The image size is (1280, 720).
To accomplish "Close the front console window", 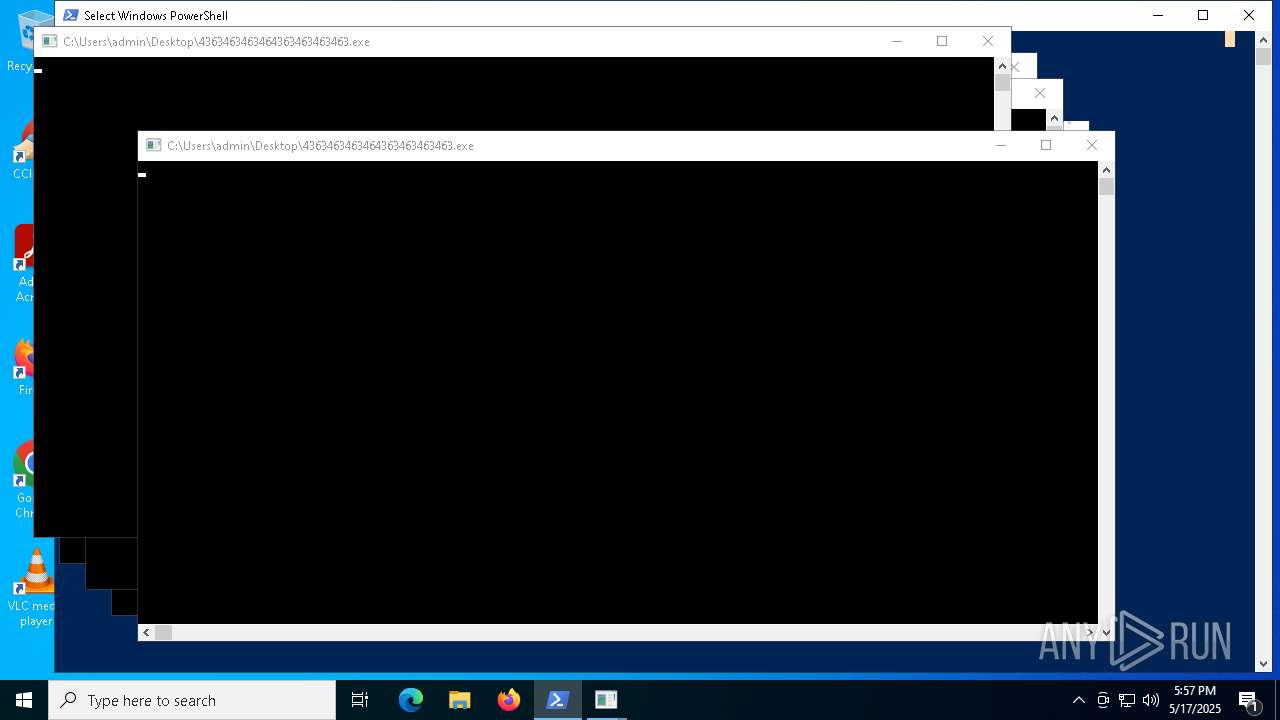I will pos(1092,146).
